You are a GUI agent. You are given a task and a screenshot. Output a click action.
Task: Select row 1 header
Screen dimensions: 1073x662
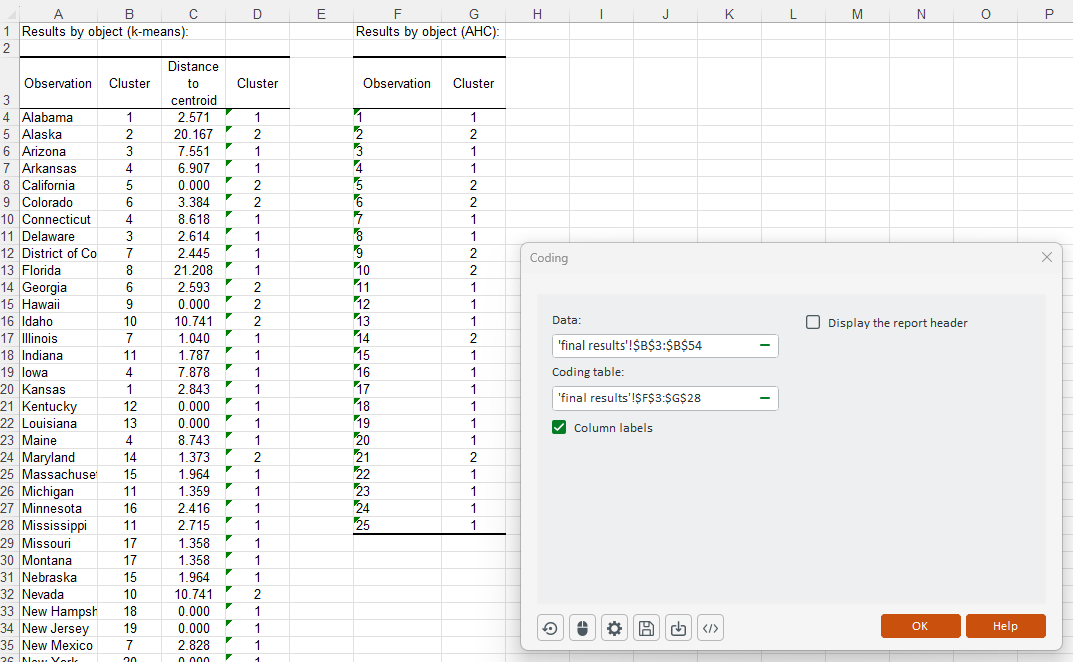(x=9, y=31)
